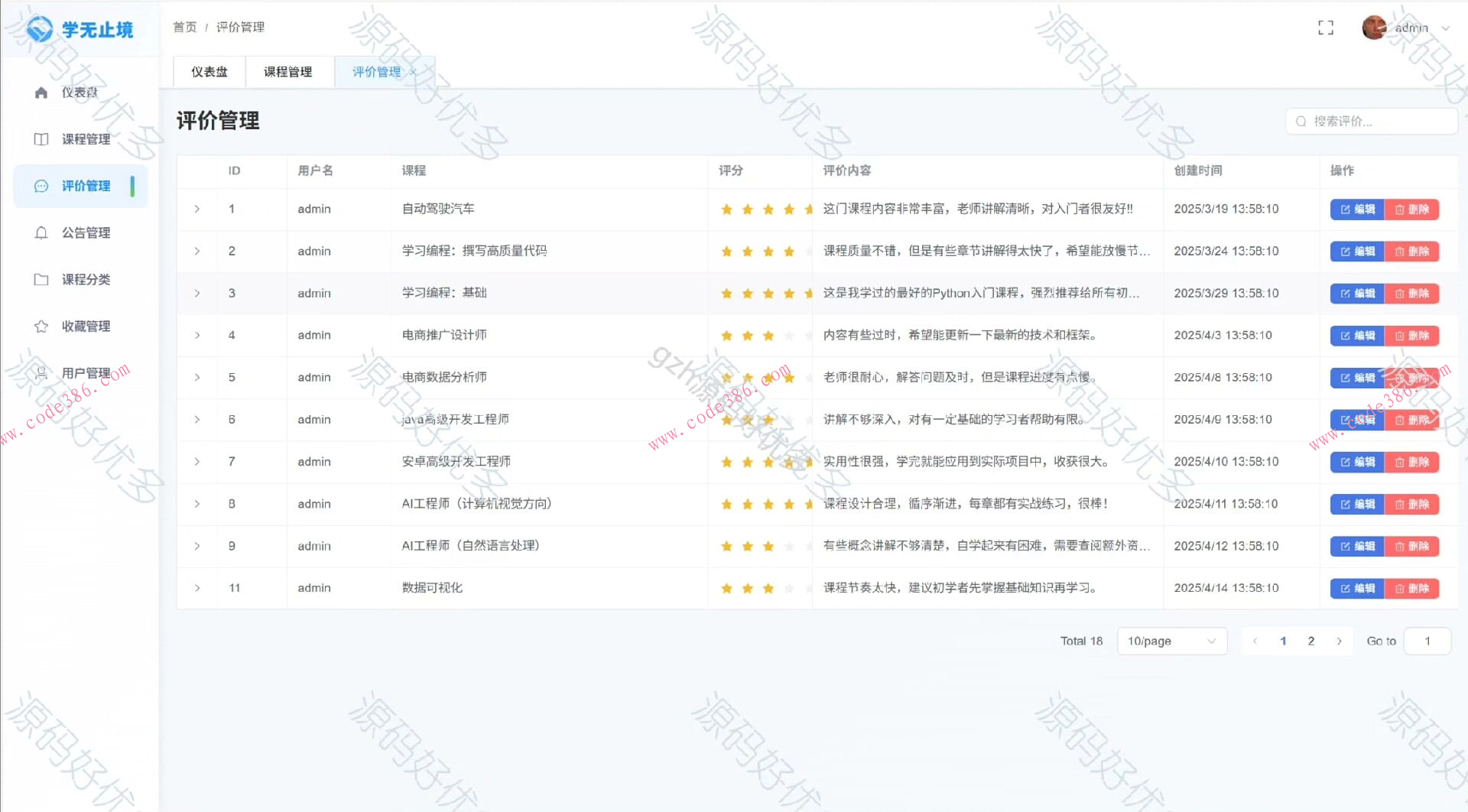This screenshot has height=812, width=1468.
Task: Open 收藏管理 via the star icon
Action: [42, 326]
